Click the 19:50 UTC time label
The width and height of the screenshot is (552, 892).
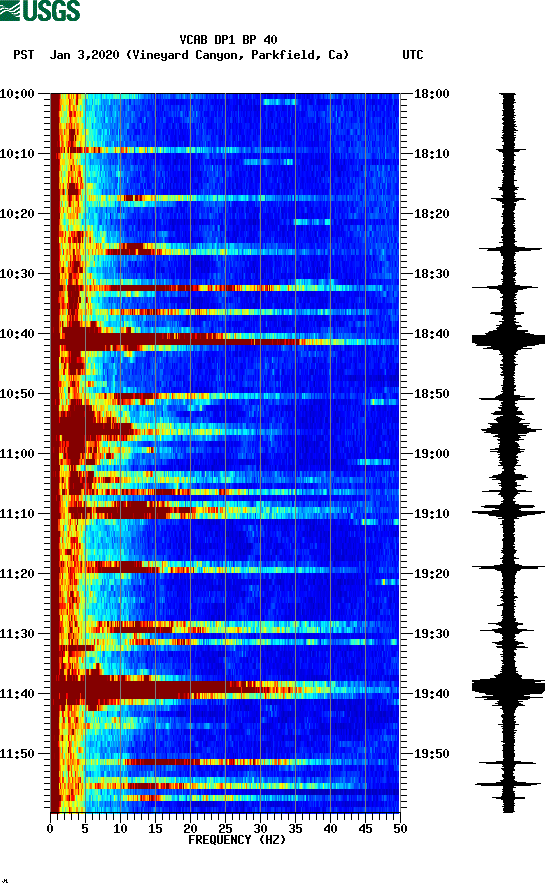[432, 754]
